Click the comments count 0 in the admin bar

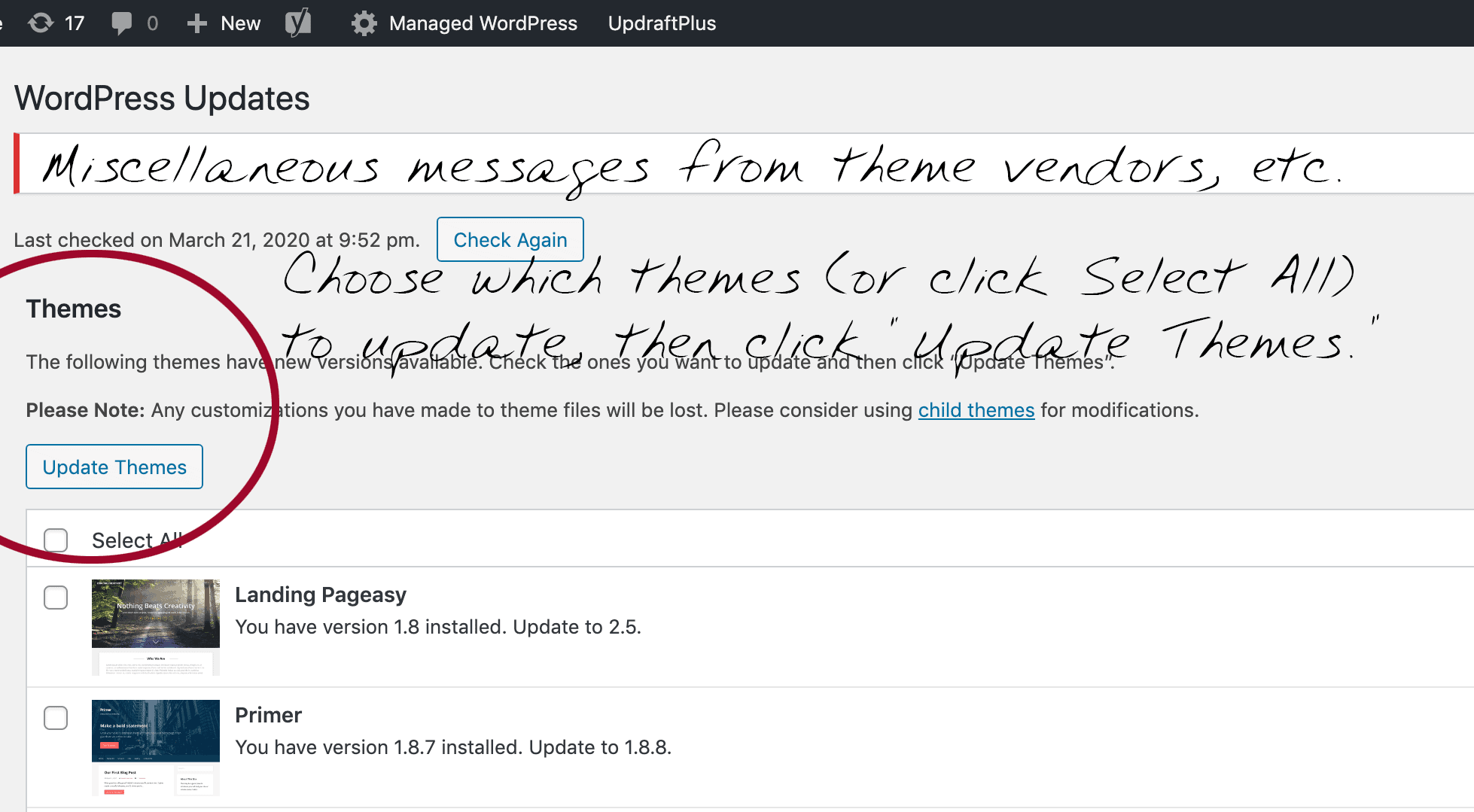(153, 23)
